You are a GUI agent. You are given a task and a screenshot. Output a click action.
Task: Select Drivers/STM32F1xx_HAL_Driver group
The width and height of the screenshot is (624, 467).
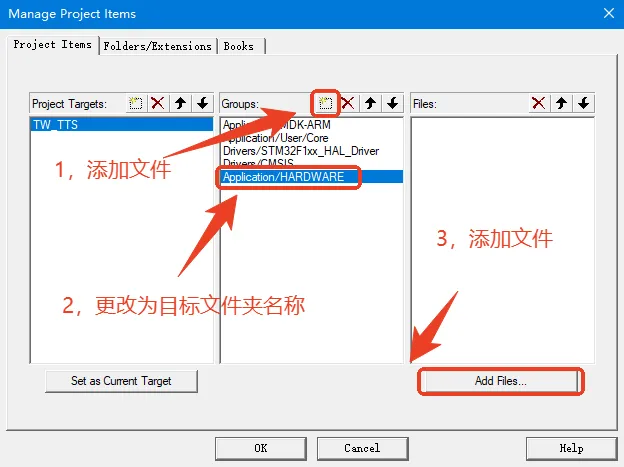click(301, 151)
